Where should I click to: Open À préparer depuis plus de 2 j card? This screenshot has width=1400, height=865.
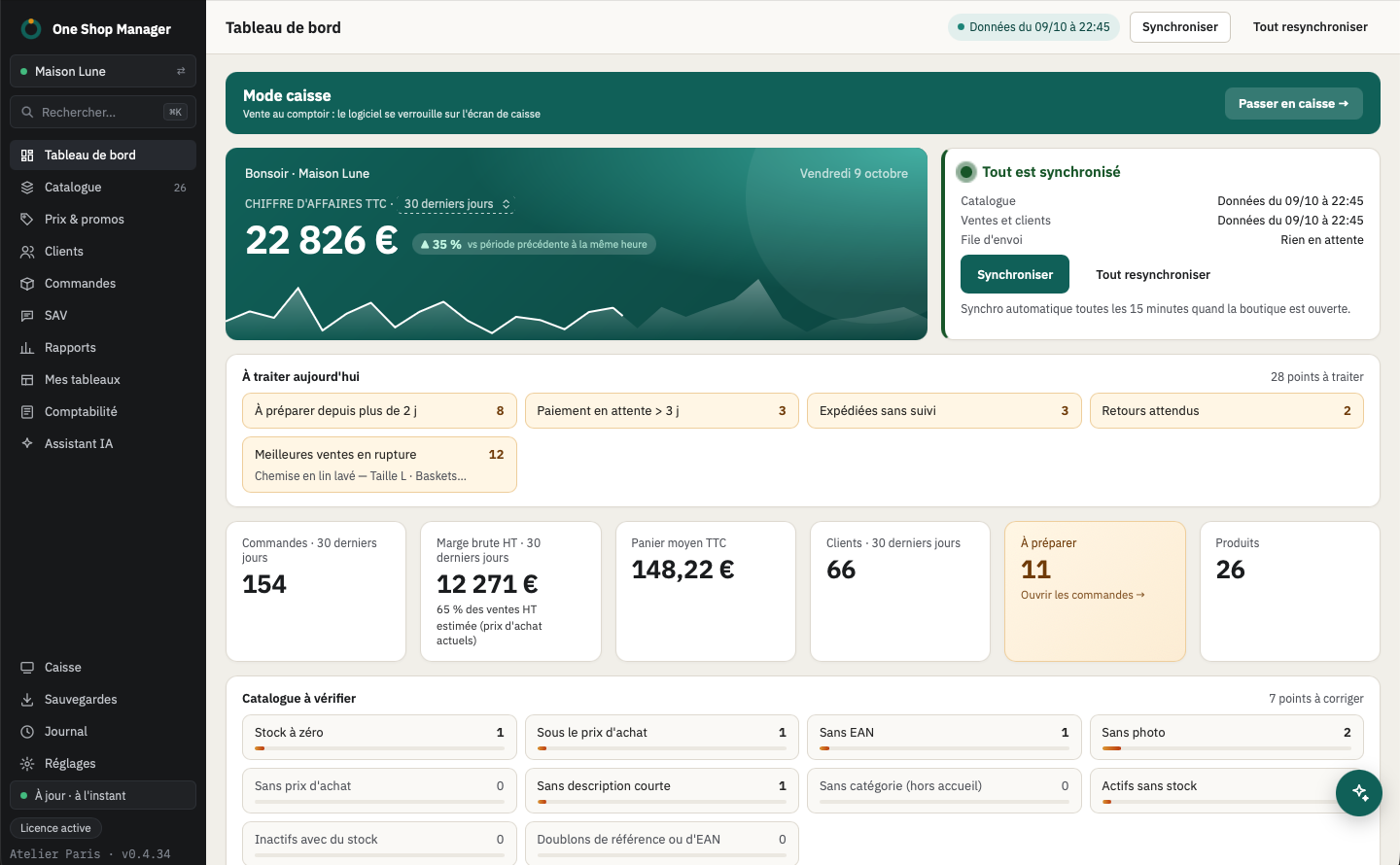pyautogui.click(x=379, y=410)
